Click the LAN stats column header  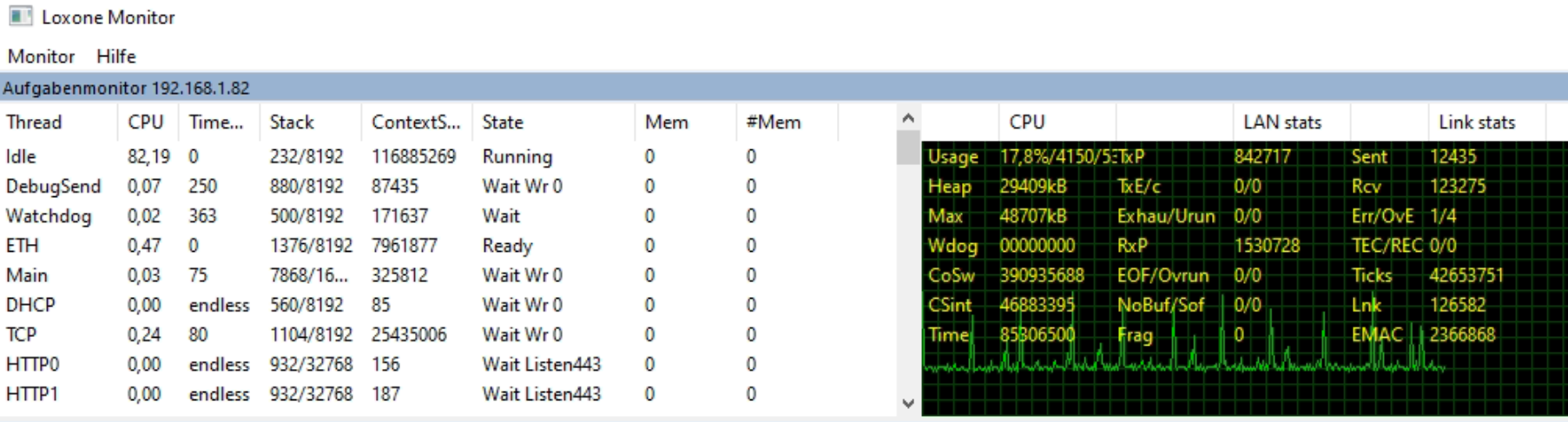pyautogui.click(x=1290, y=122)
